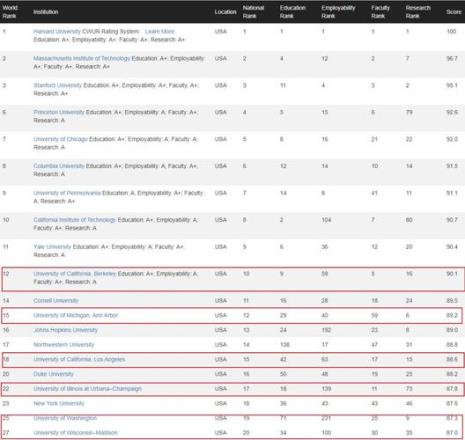The height and width of the screenshot is (440, 465).
Task: Open the Johns Hopkins University link
Action: click(x=65, y=330)
